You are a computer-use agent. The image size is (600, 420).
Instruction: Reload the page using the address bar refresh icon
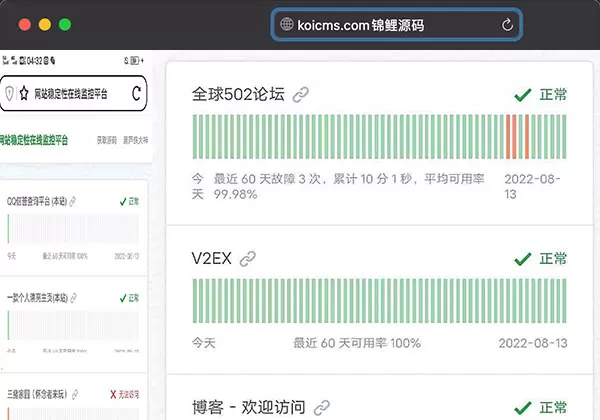point(507,25)
